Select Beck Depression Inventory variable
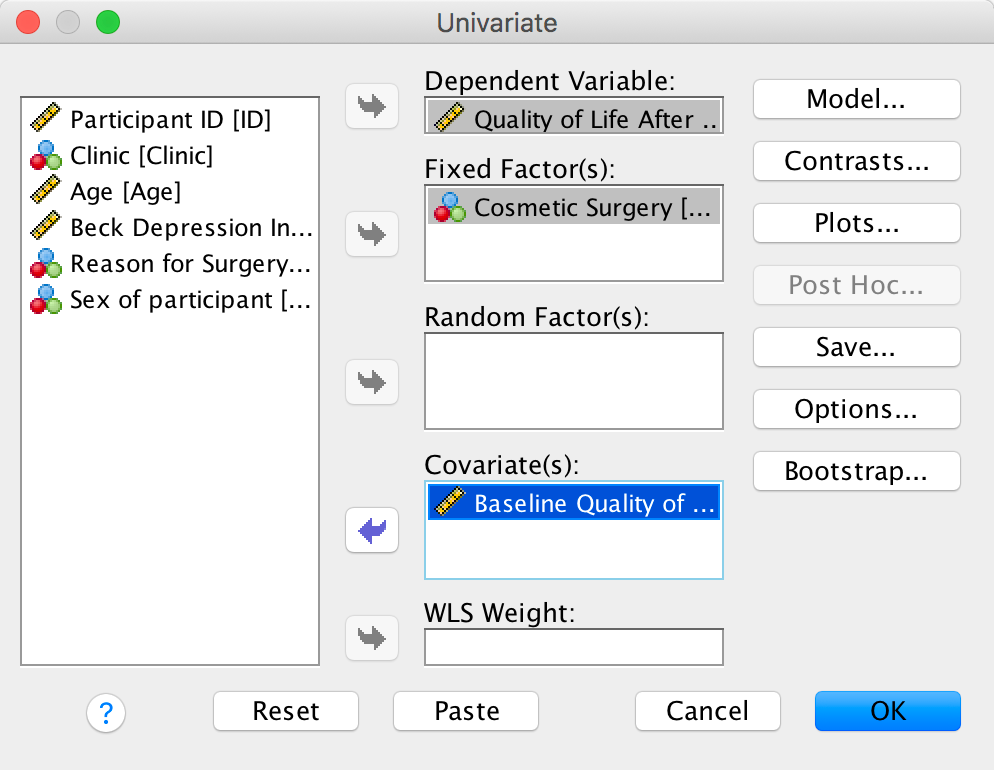This screenshot has width=994, height=770. tap(190, 228)
